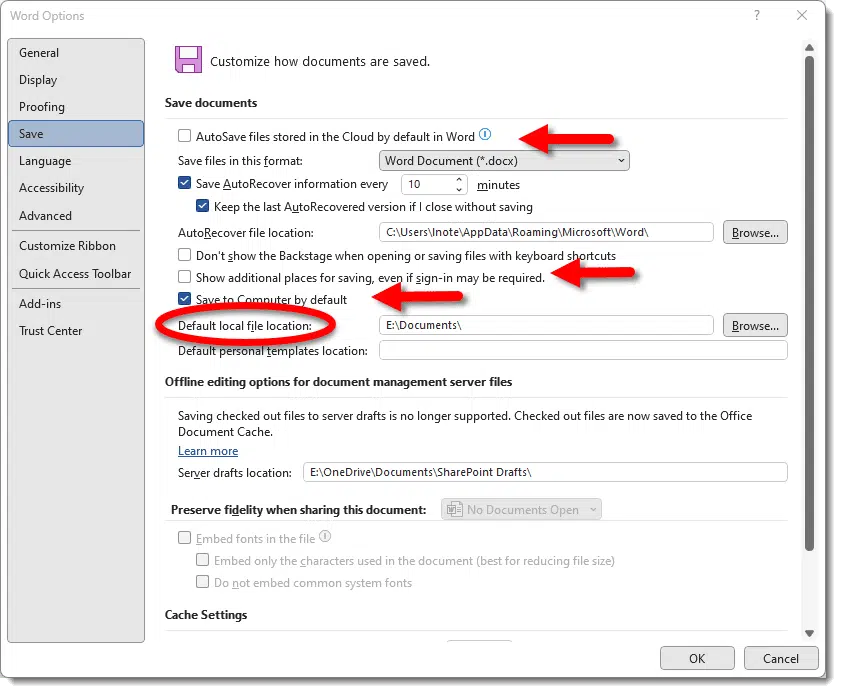Screen dimensions: 841x693
Task: Open the Quick Access Toolbar category
Action: pyautogui.click(x=76, y=274)
